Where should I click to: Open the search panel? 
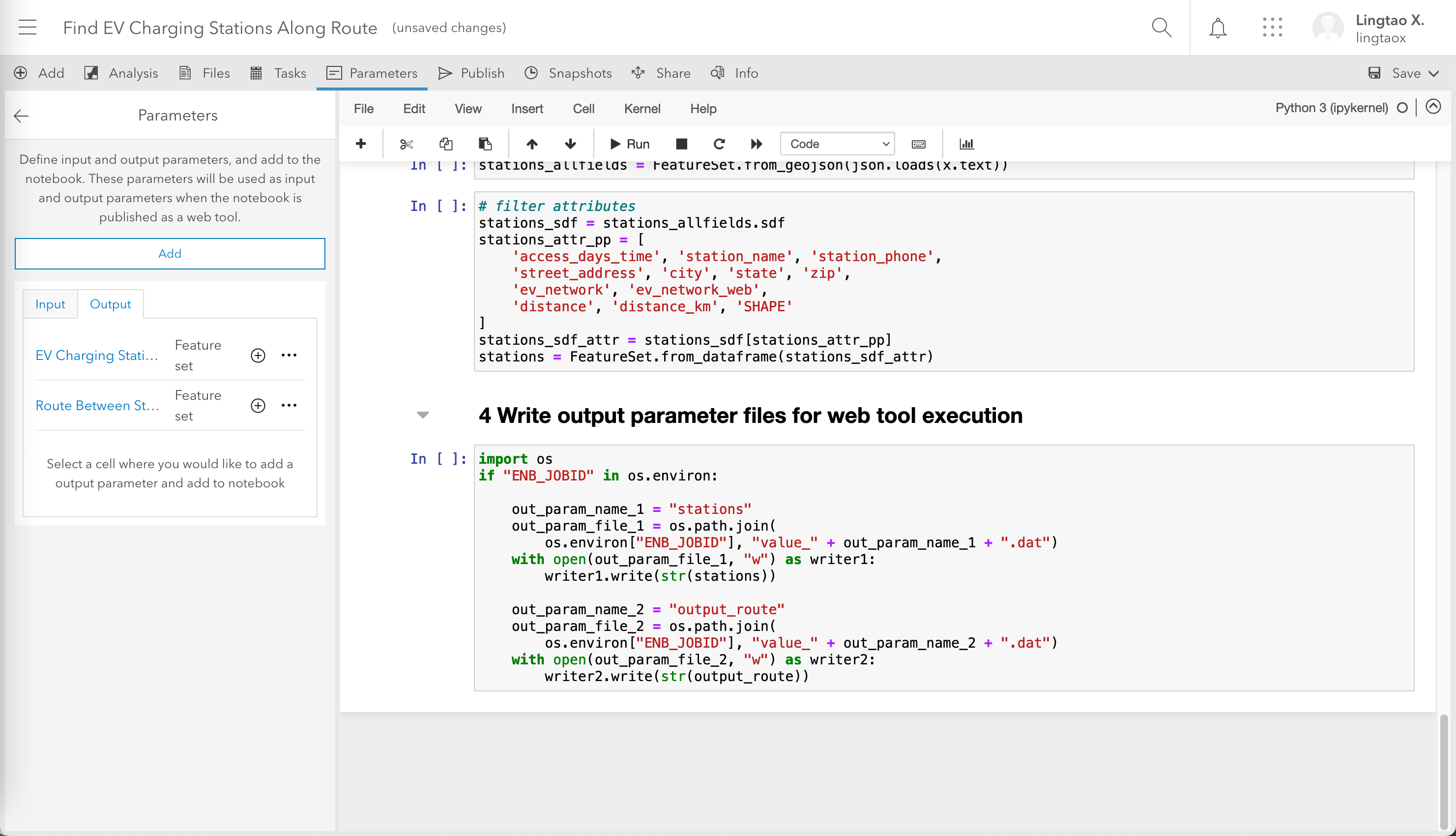1162,27
